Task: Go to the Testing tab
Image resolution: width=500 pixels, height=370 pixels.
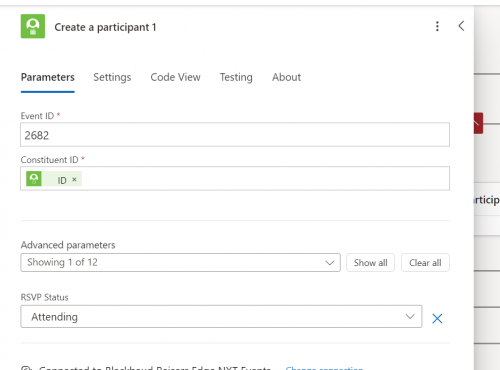Action: coord(236,77)
